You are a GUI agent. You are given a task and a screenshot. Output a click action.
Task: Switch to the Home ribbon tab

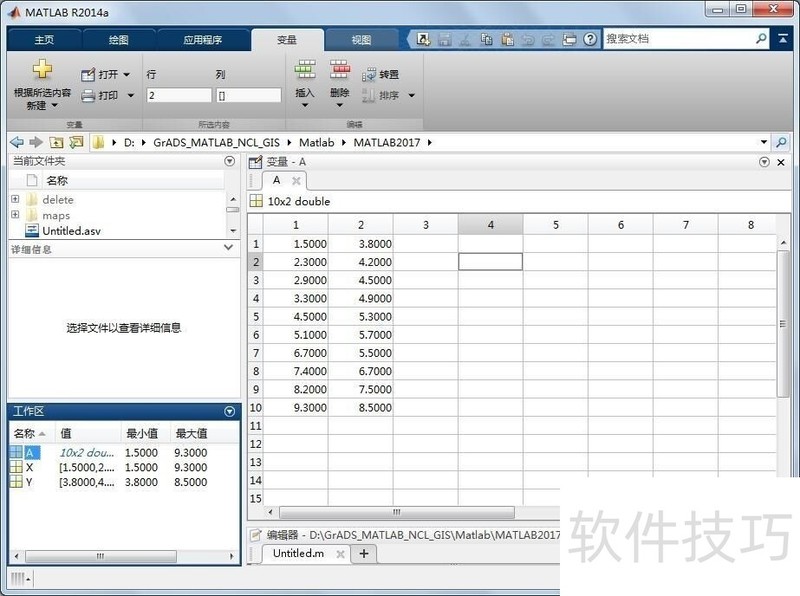click(44, 40)
